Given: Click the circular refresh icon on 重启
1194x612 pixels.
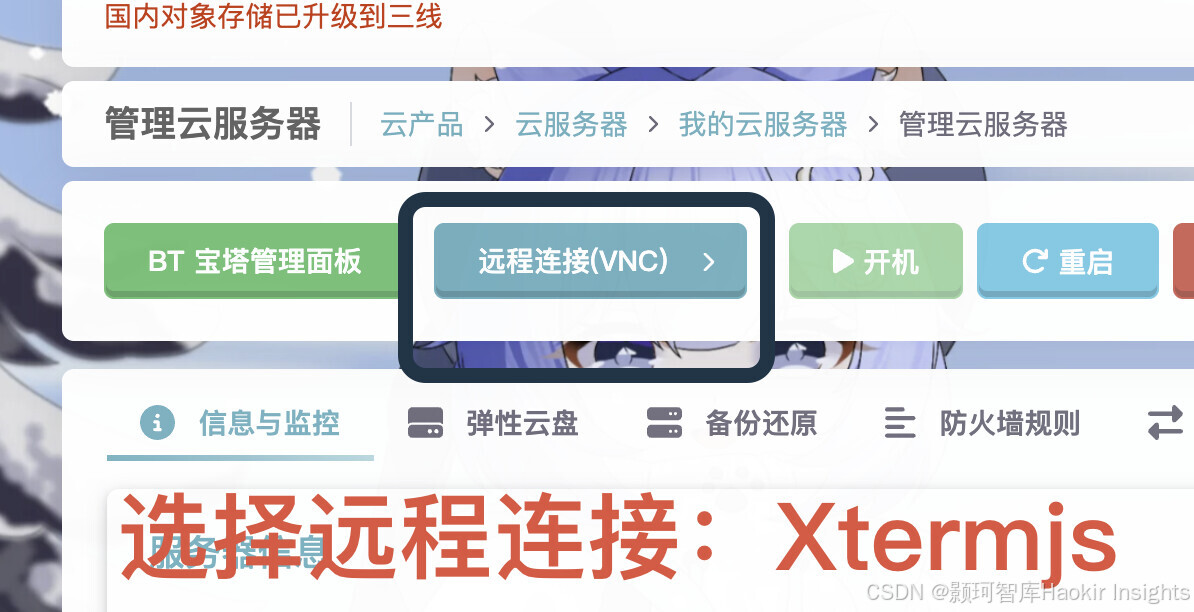Looking at the screenshot, I should [x=1034, y=261].
